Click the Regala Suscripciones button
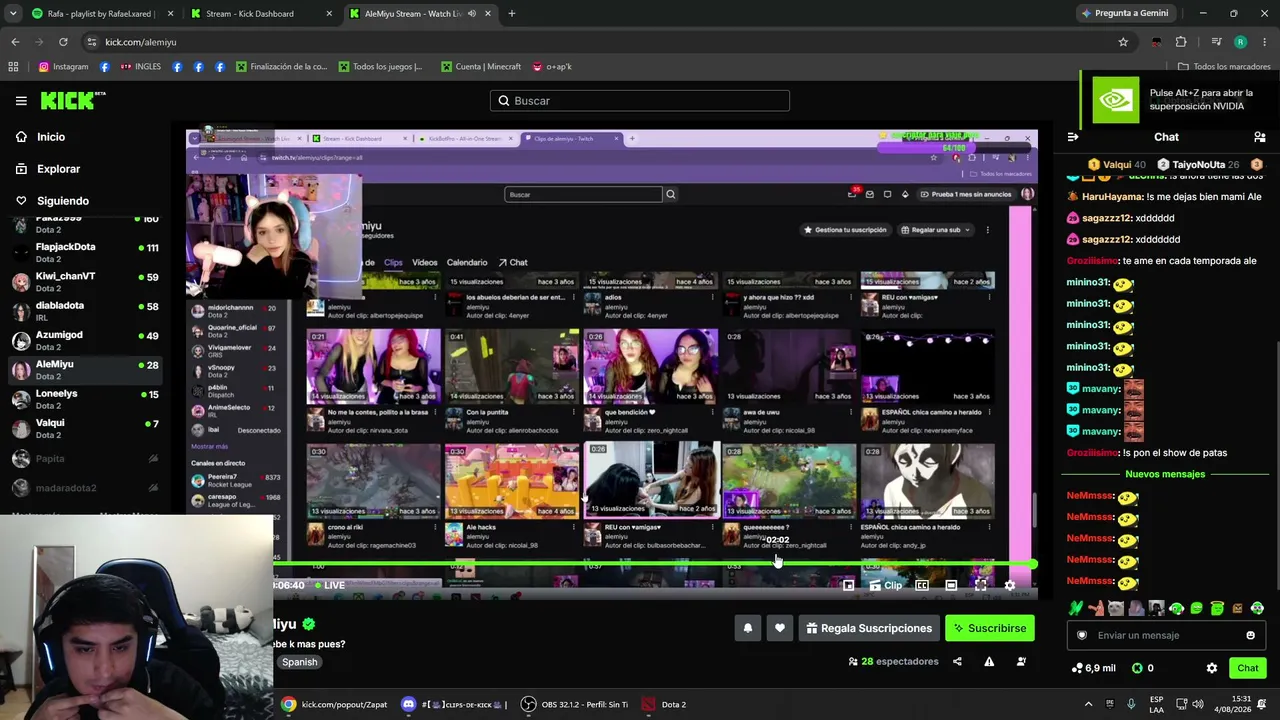 pos(869,628)
